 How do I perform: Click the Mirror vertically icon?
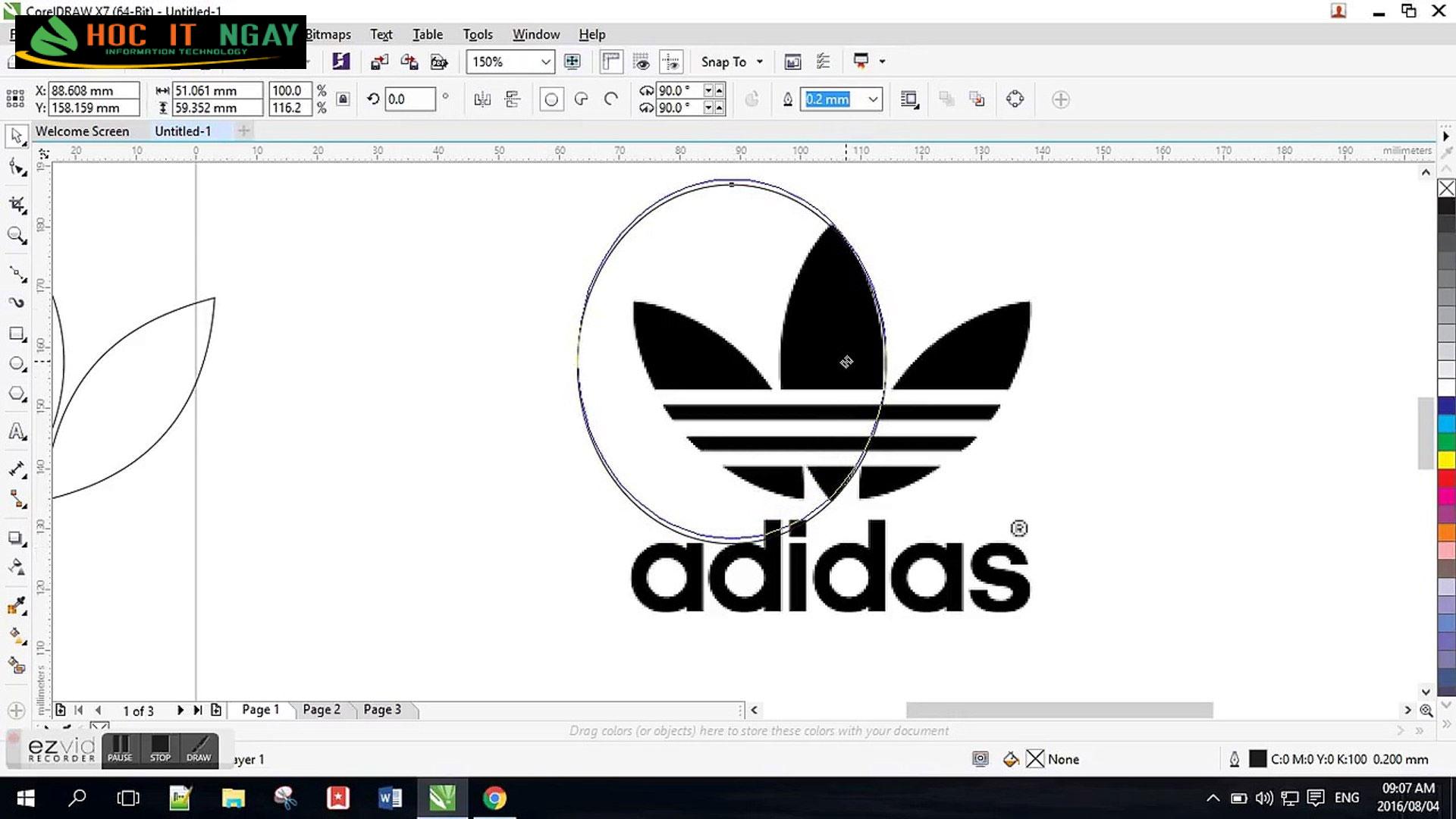[x=513, y=99]
